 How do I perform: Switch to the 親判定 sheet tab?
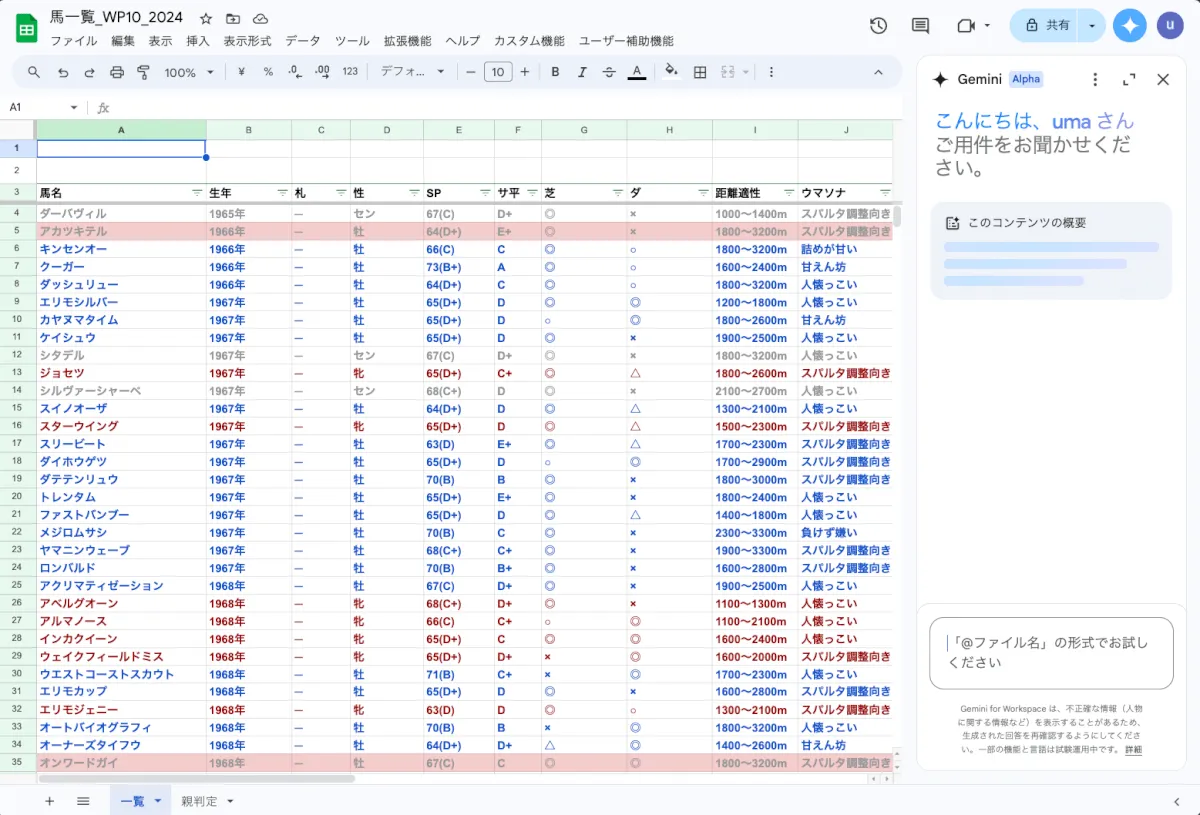(x=199, y=801)
